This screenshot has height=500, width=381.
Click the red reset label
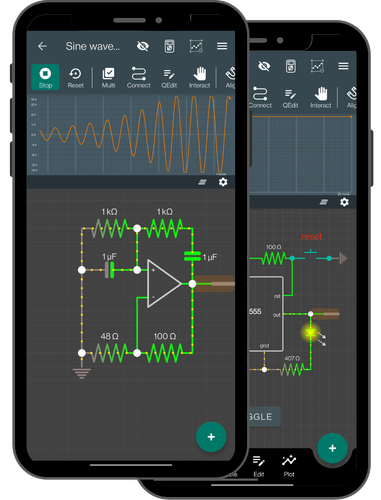pyautogui.click(x=312, y=237)
